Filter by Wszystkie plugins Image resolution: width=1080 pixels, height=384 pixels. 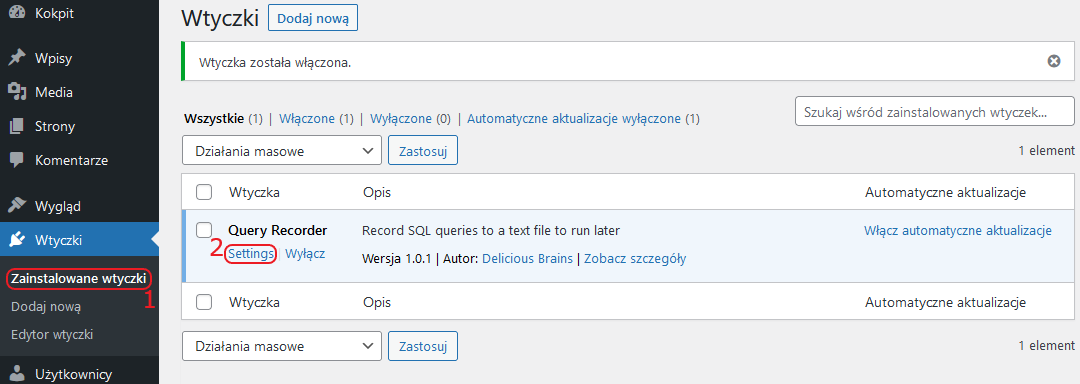point(214,118)
